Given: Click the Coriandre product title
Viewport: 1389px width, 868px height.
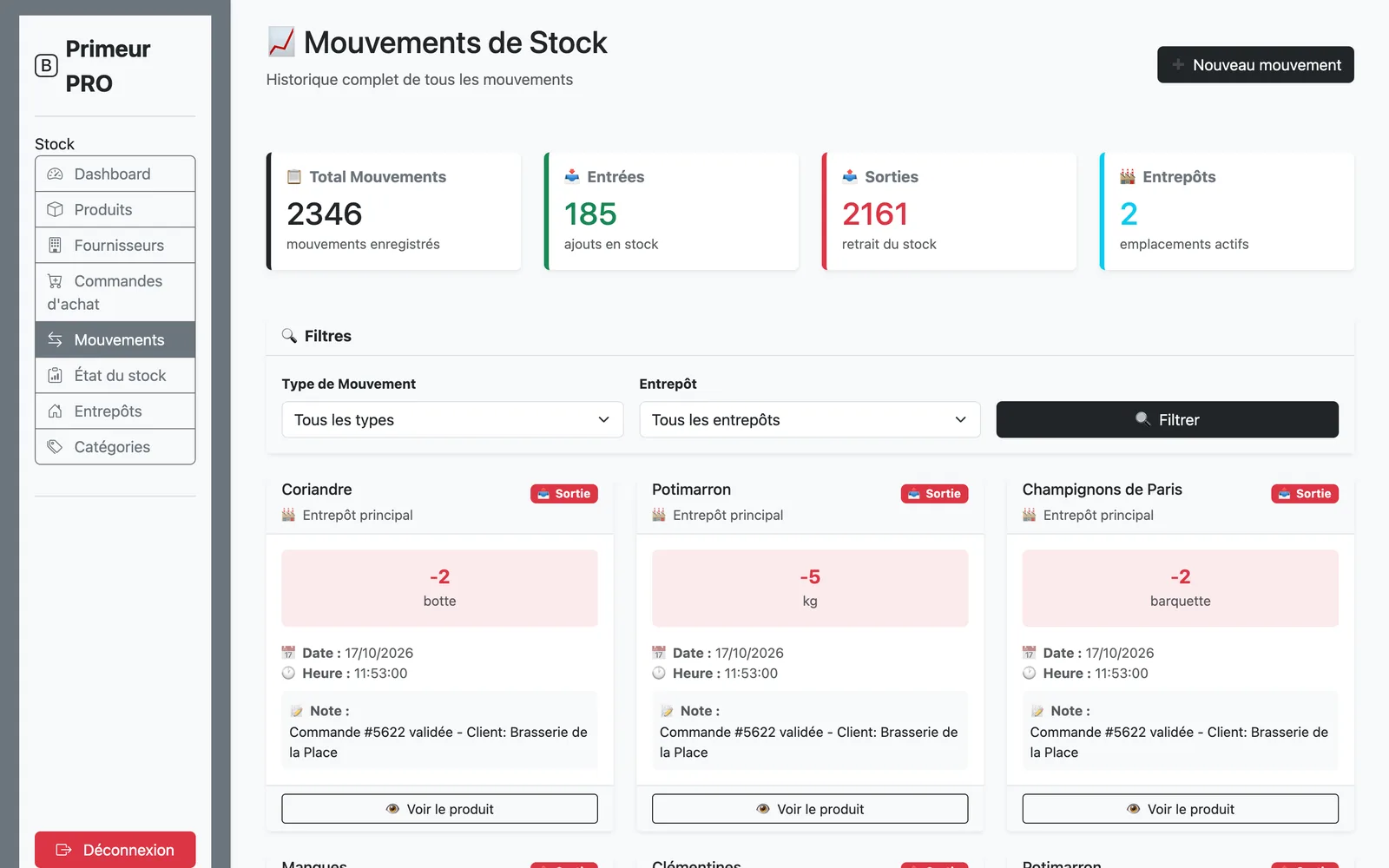Looking at the screenshot, I should click(317, 490).
